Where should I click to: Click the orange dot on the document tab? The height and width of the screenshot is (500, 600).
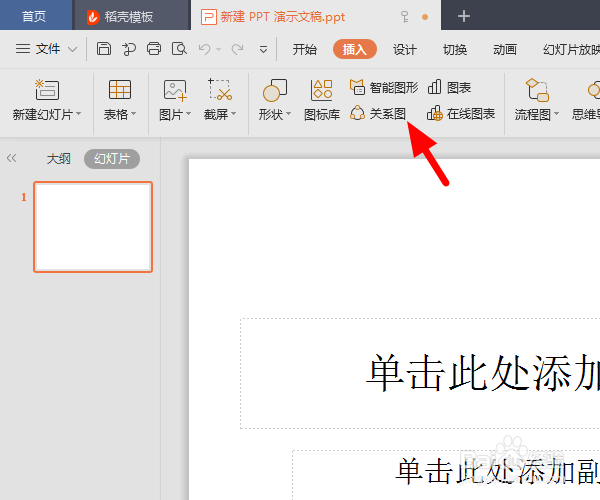coord(425,17)
